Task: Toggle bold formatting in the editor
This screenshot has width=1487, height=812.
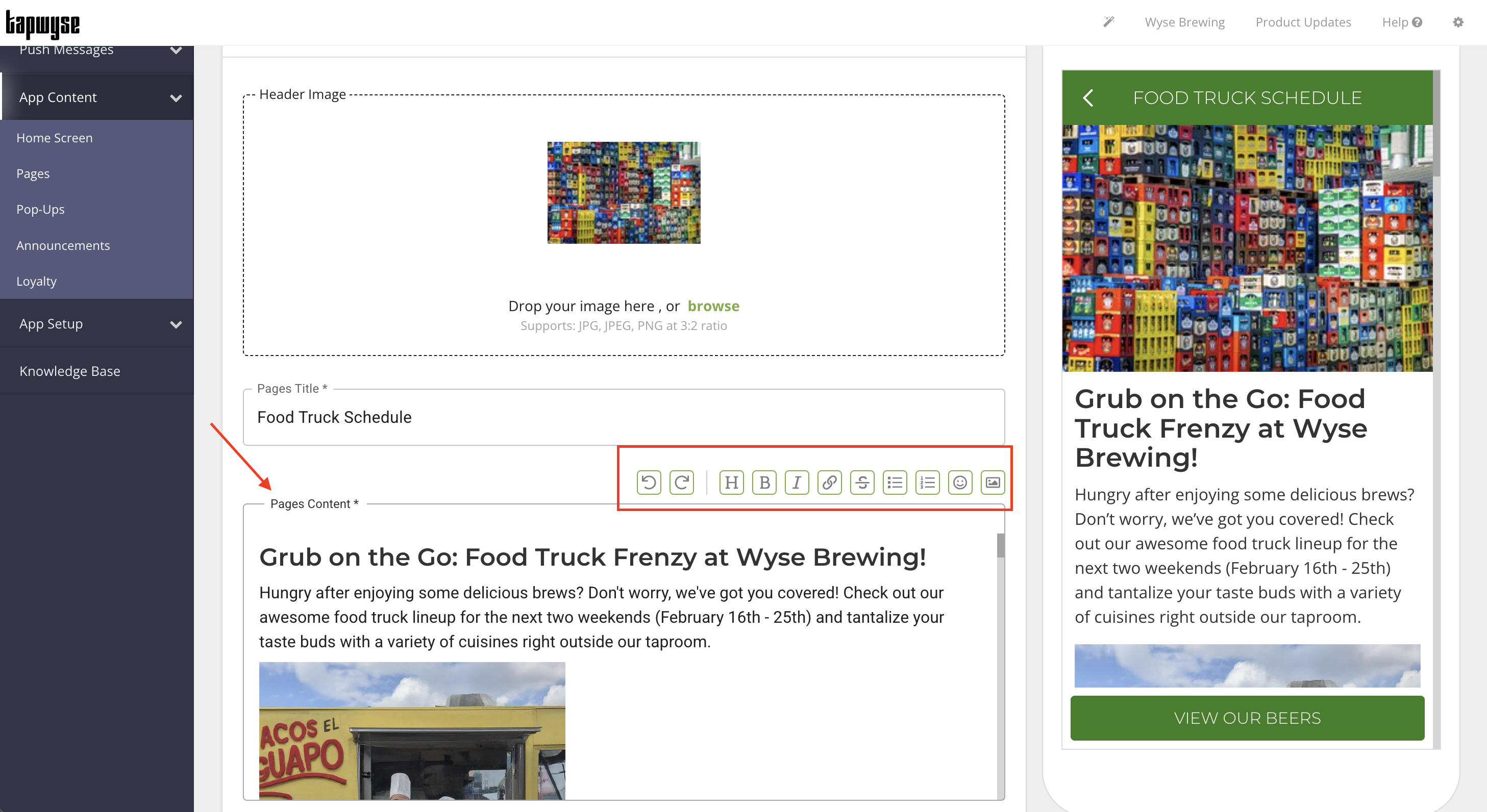Action: point(764,483)
